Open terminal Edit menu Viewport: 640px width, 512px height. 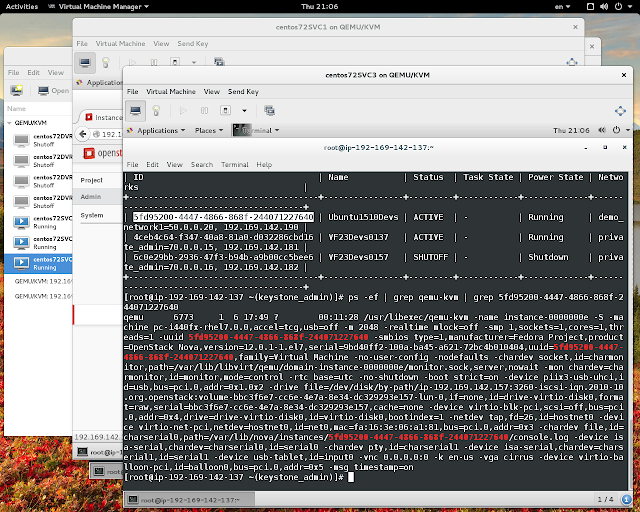152,165
